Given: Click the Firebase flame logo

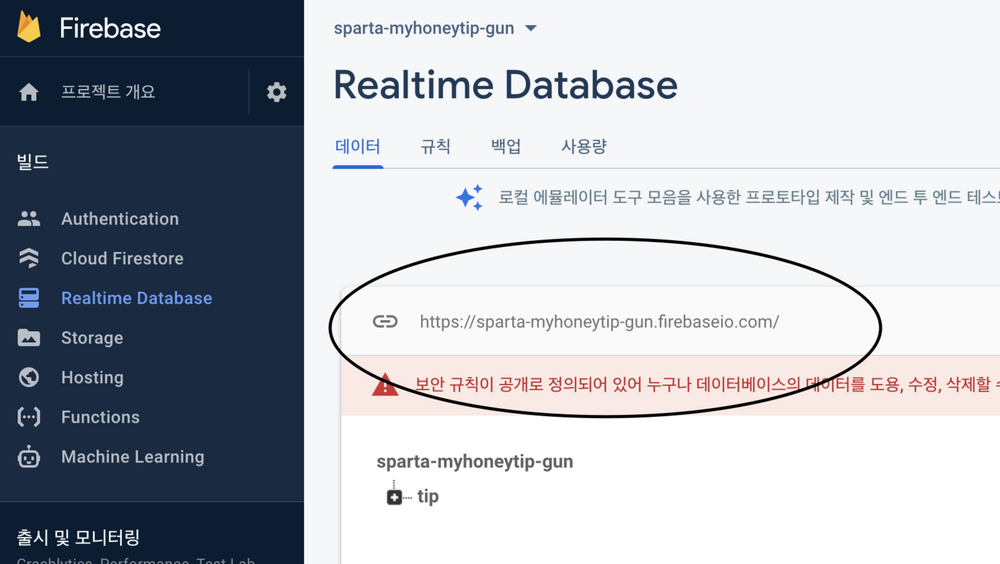Looking at the screenshot, I should (x=29, y=27).
